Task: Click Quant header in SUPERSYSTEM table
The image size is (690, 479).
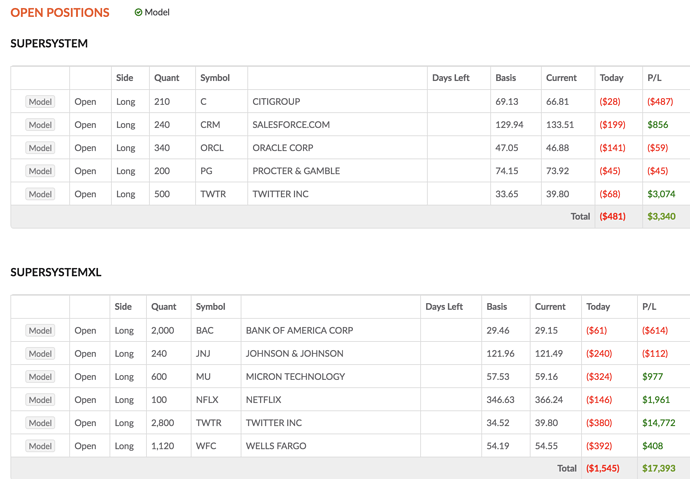Action: click(x=166, y=78)
